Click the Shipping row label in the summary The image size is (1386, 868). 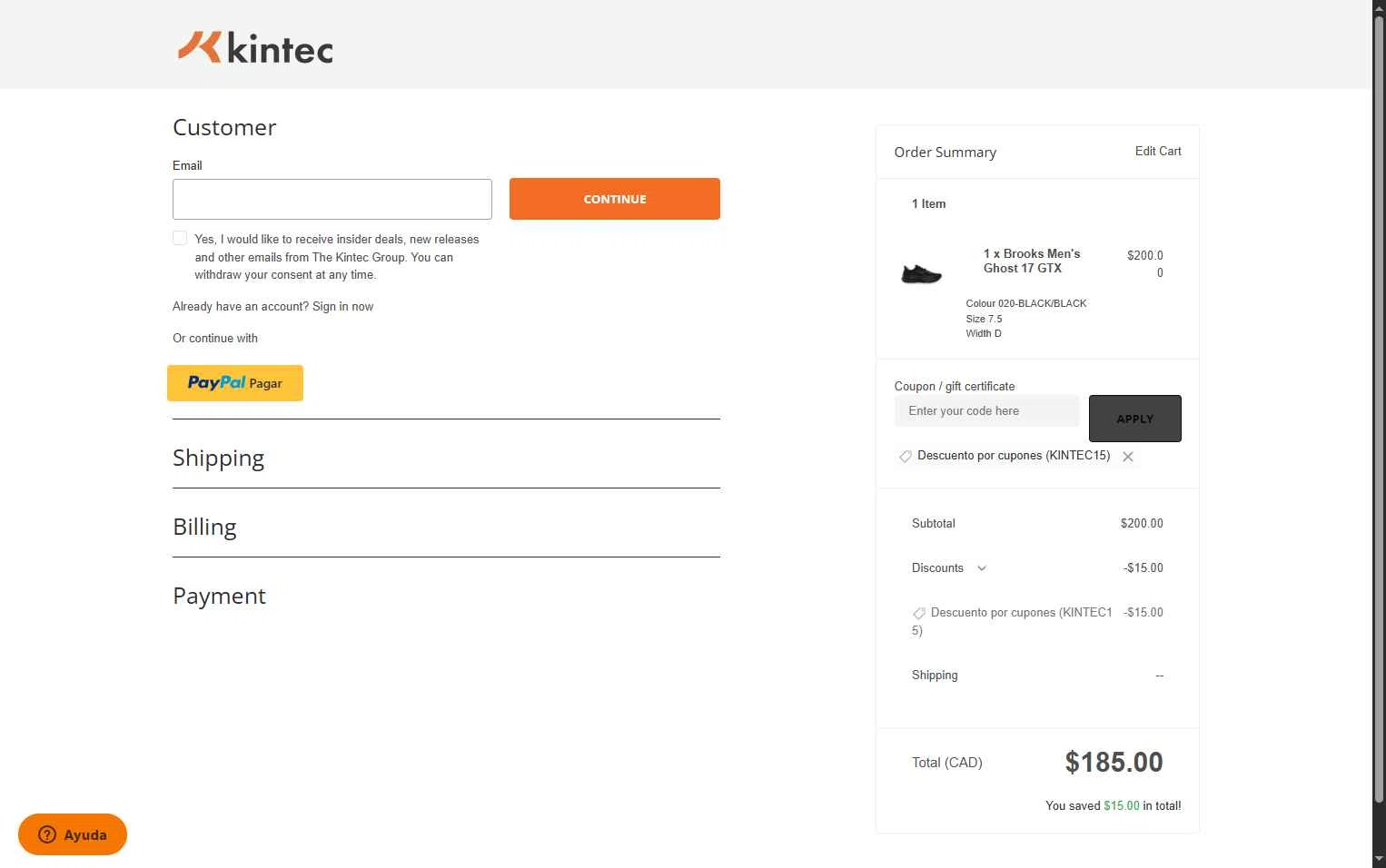coord(935,676)
